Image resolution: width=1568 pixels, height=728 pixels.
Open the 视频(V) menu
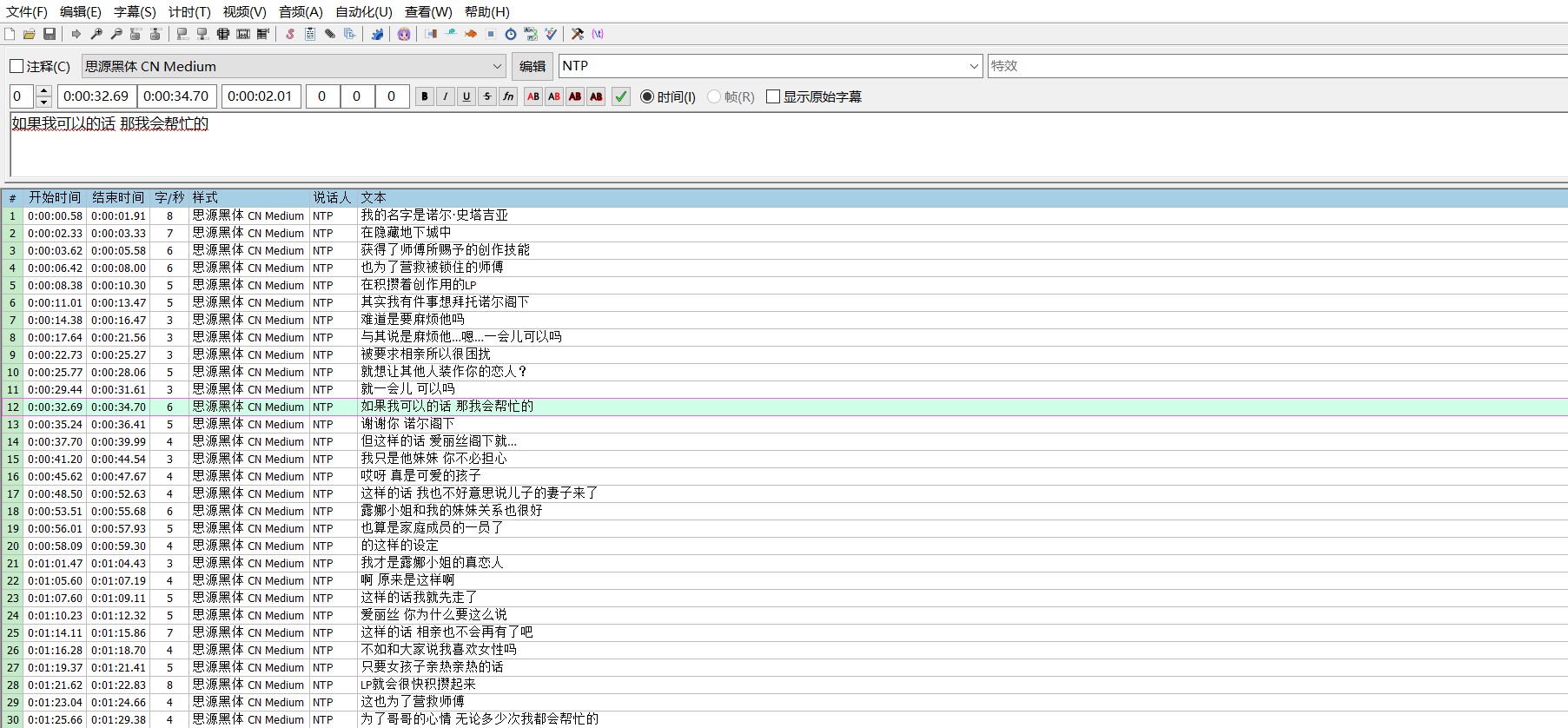[x=244, y=11]
